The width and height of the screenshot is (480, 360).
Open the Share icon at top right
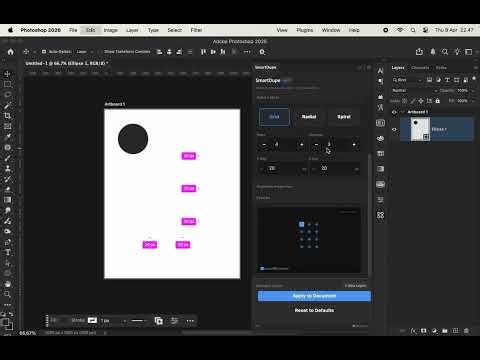pos(419,52)
